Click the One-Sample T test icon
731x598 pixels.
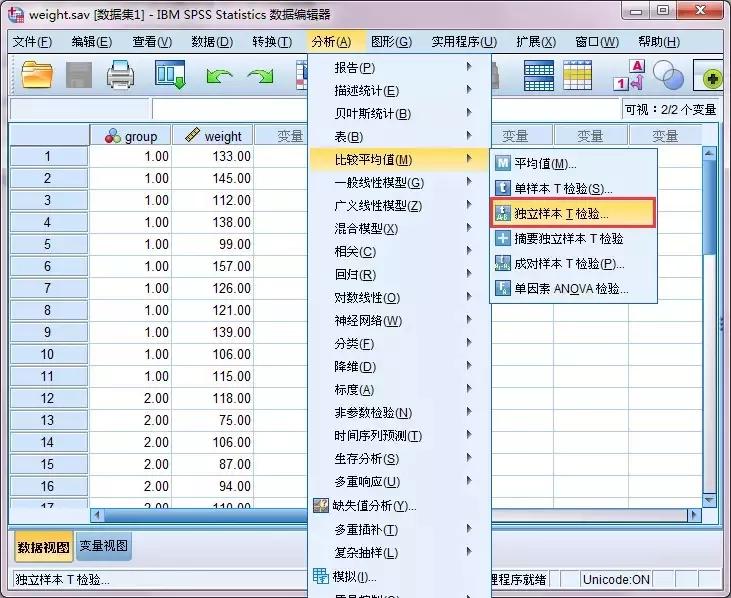503,188
